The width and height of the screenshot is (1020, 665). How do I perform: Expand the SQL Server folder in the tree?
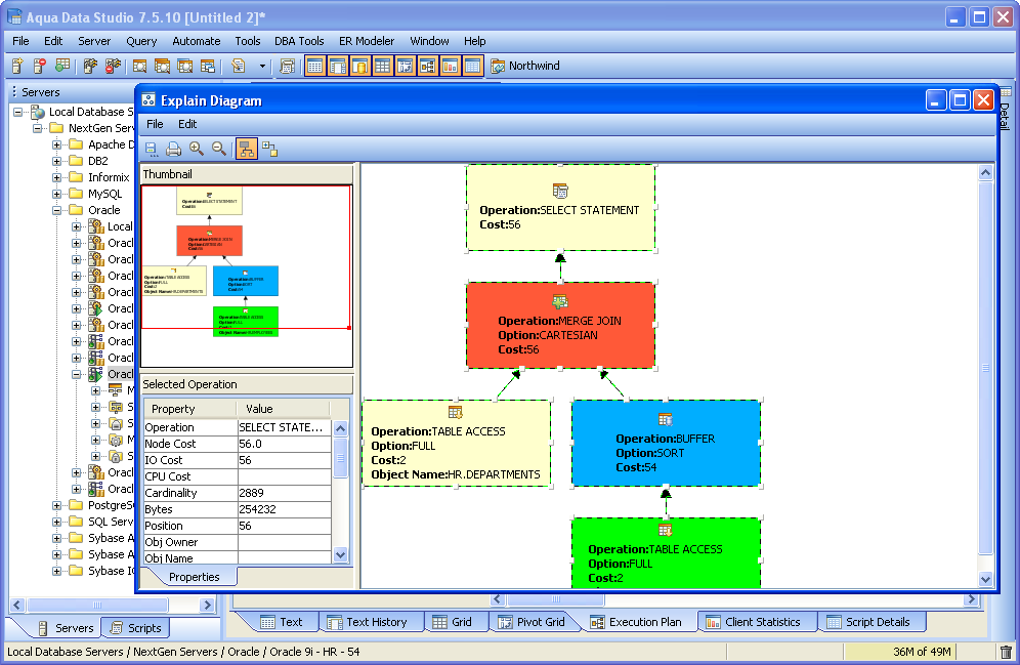57,521
